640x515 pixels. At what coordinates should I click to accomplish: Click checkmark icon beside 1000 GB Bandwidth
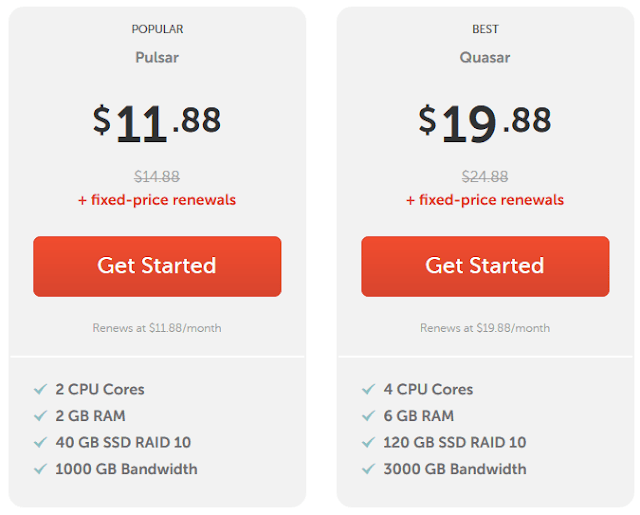40,469
